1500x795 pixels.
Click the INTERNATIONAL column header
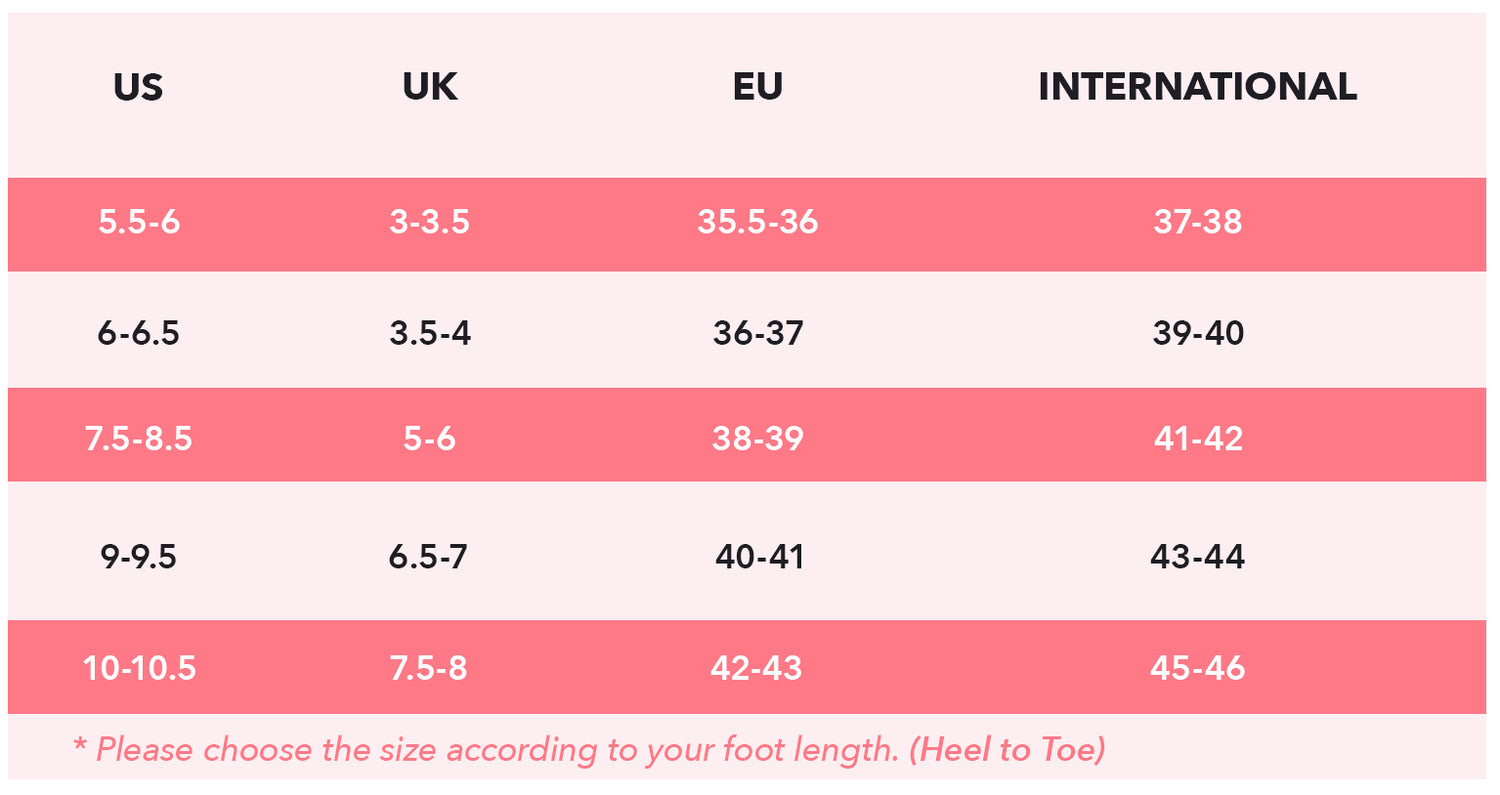coord(1197,87)
